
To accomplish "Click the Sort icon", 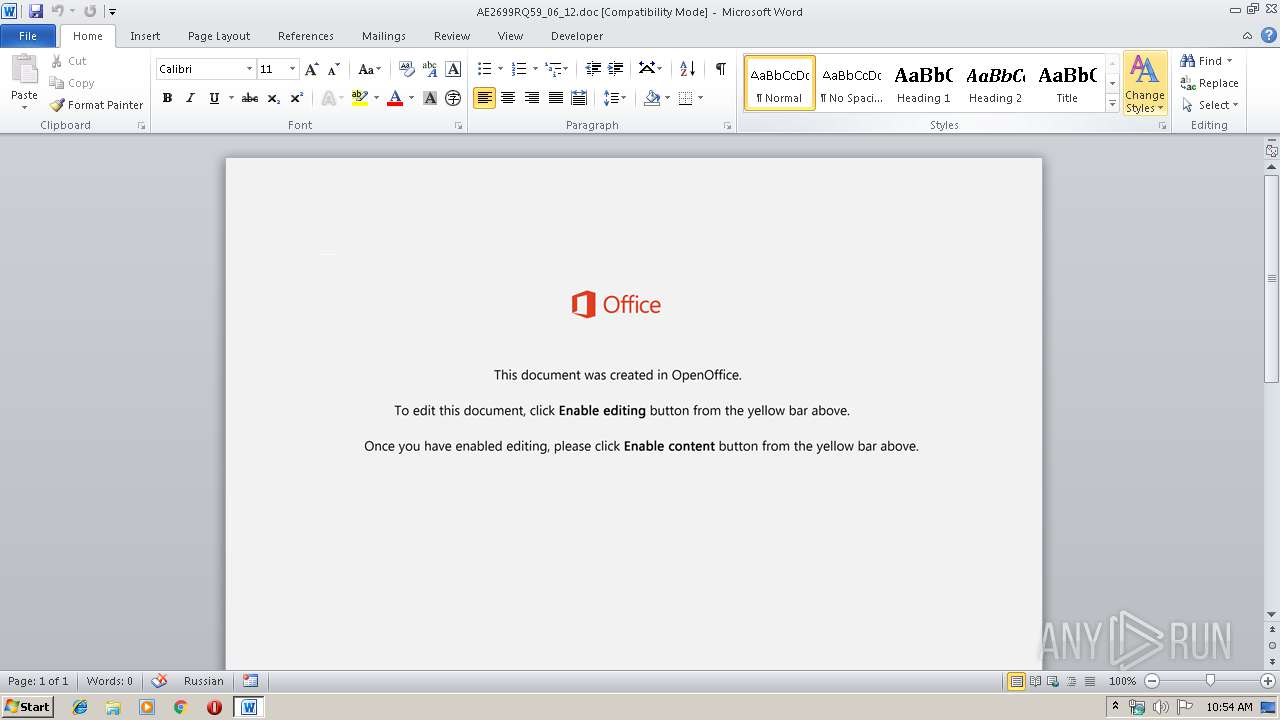I will (687, 69).
